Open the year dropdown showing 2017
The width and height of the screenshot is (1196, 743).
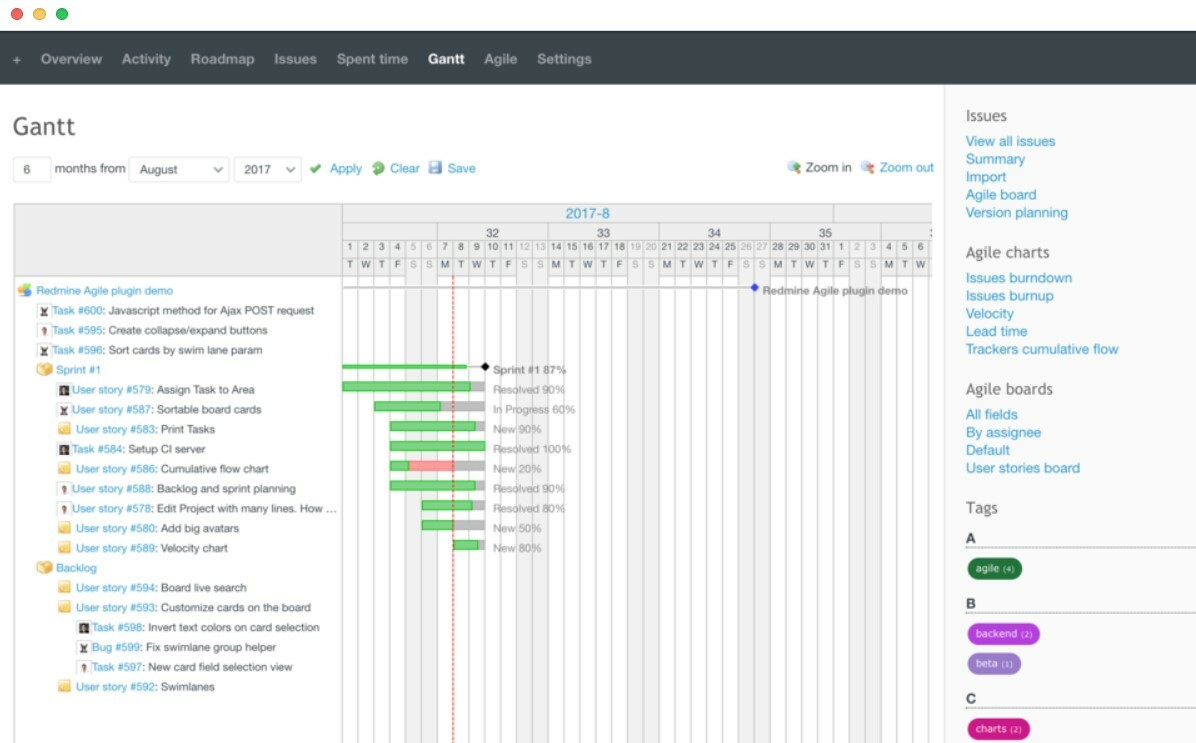[x=267, y=169]
